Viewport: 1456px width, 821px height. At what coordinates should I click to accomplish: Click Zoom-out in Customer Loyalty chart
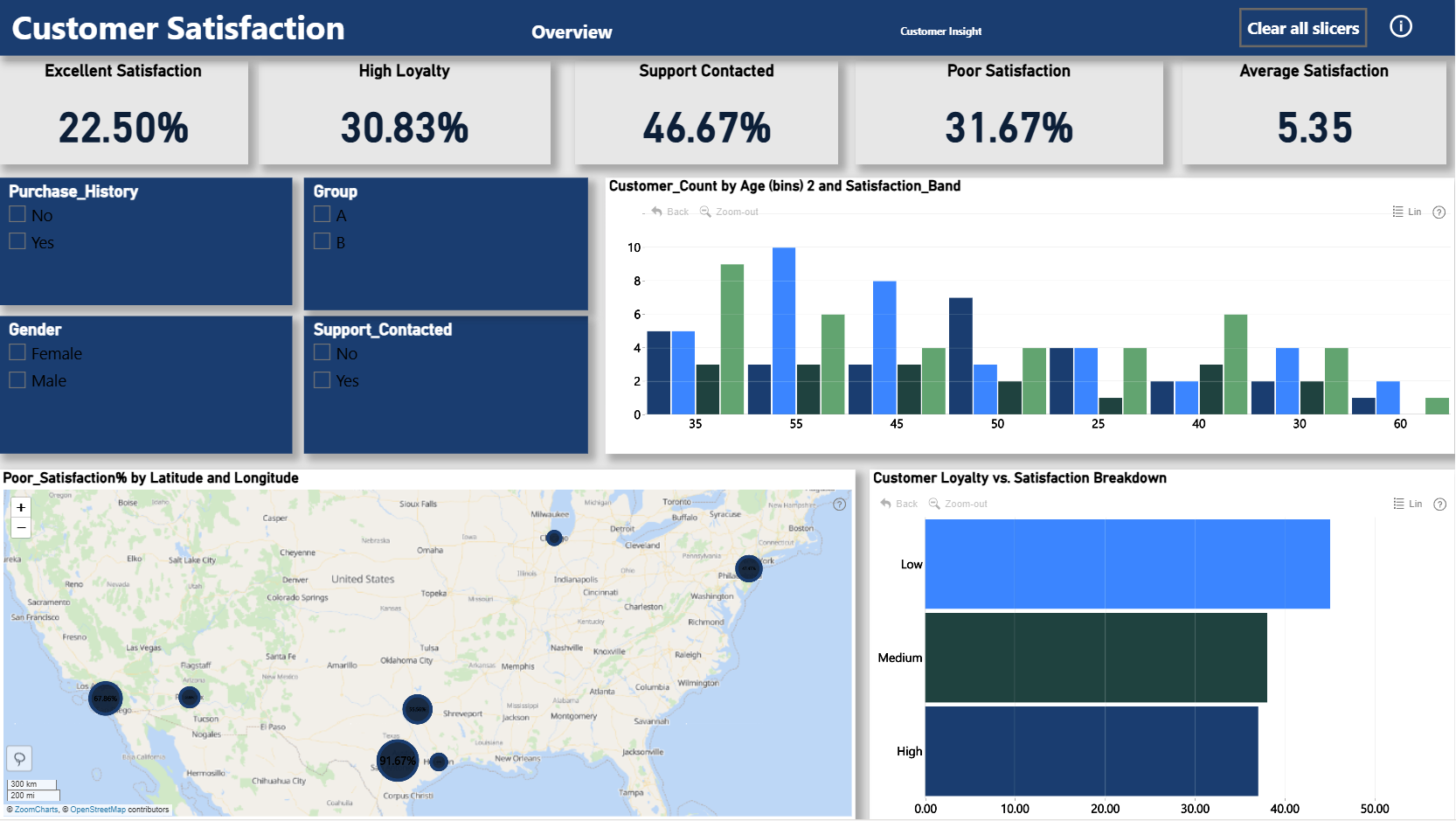point(958,504)
